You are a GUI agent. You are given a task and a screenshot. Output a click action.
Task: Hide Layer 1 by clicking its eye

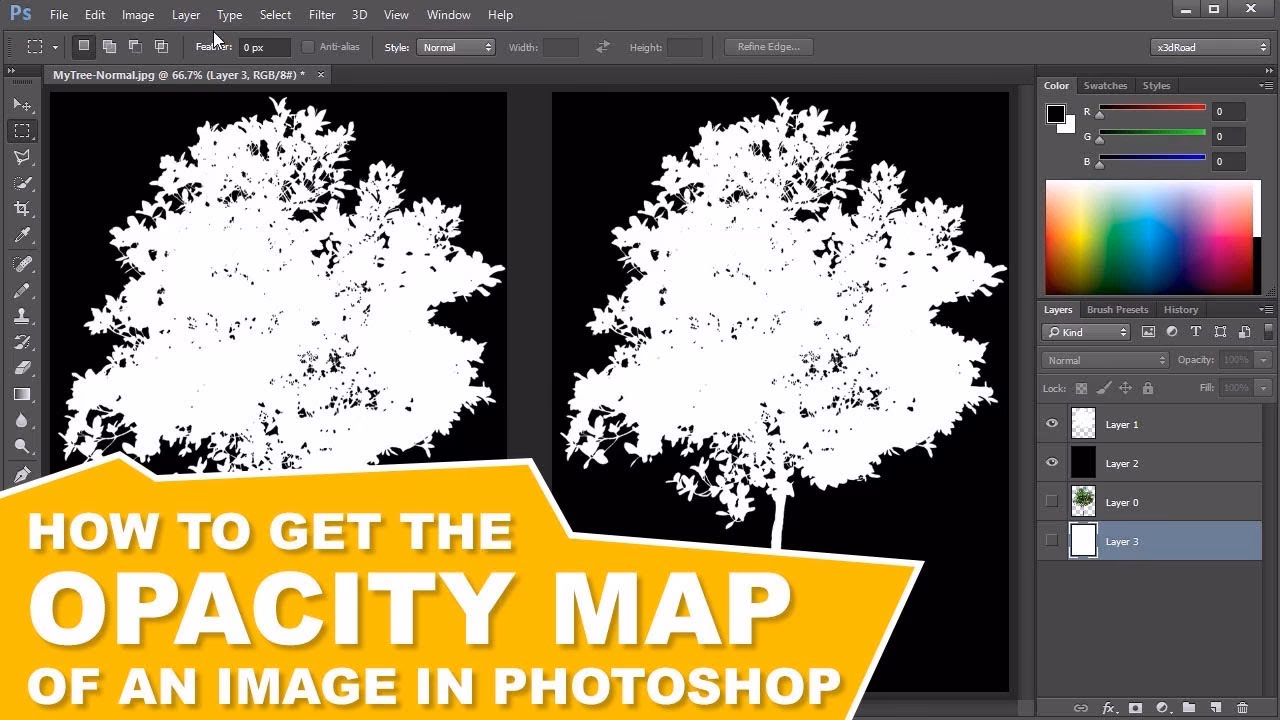(1051, 423)
